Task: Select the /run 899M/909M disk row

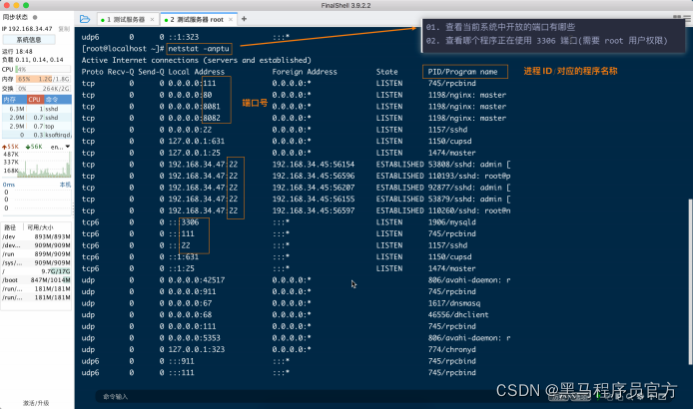Action: 37,254
